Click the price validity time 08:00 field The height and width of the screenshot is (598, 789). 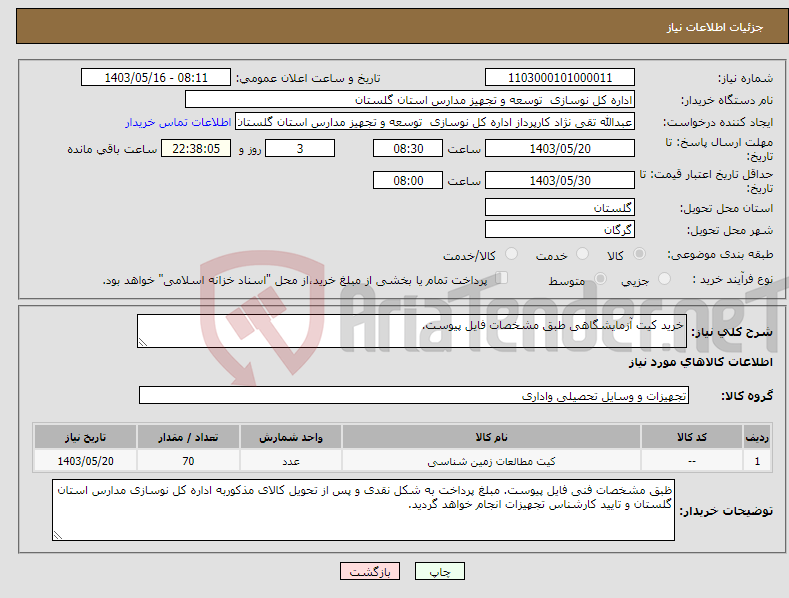[408, 180]
